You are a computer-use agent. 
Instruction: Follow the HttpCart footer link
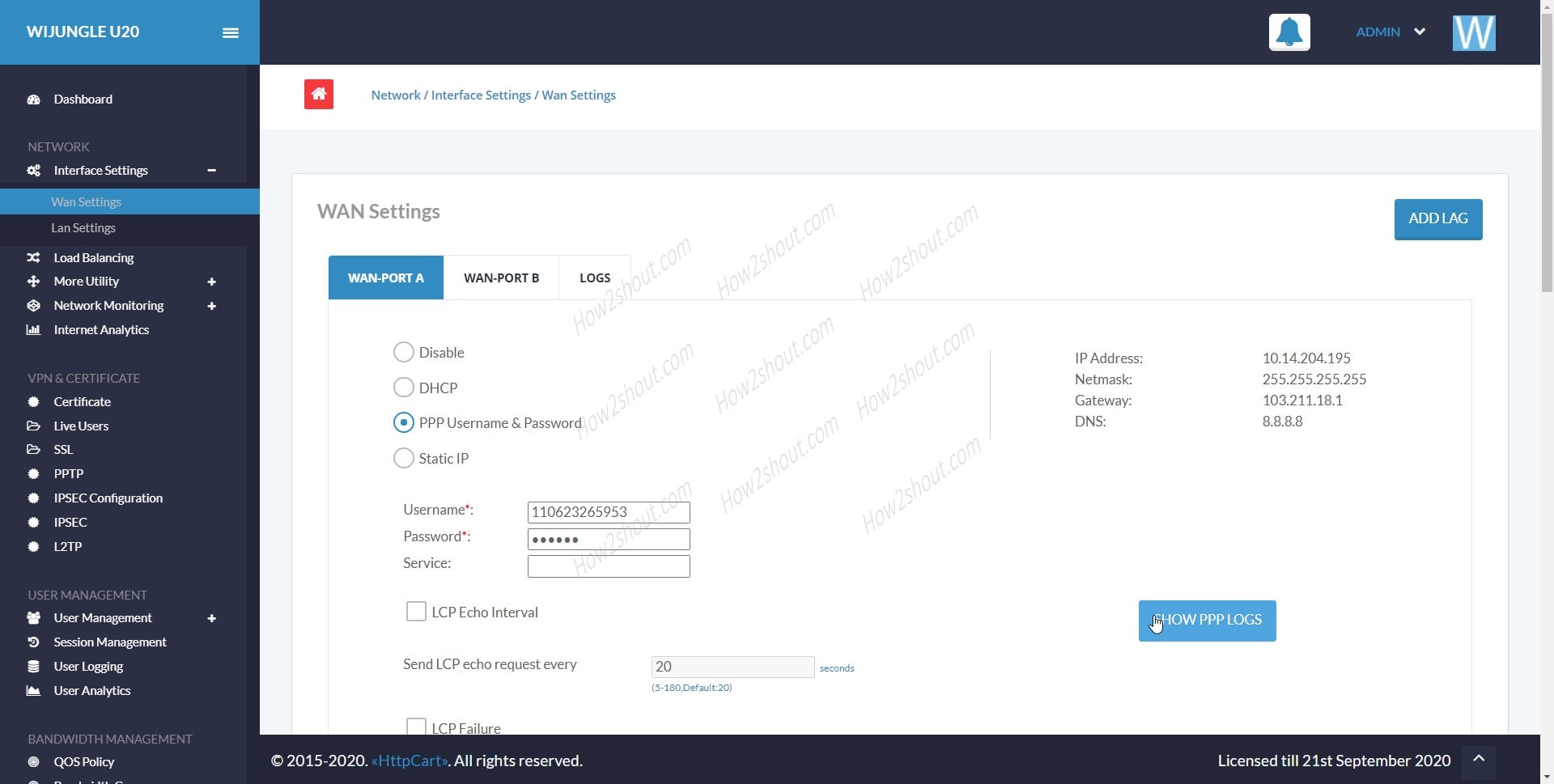coord(410,761)
